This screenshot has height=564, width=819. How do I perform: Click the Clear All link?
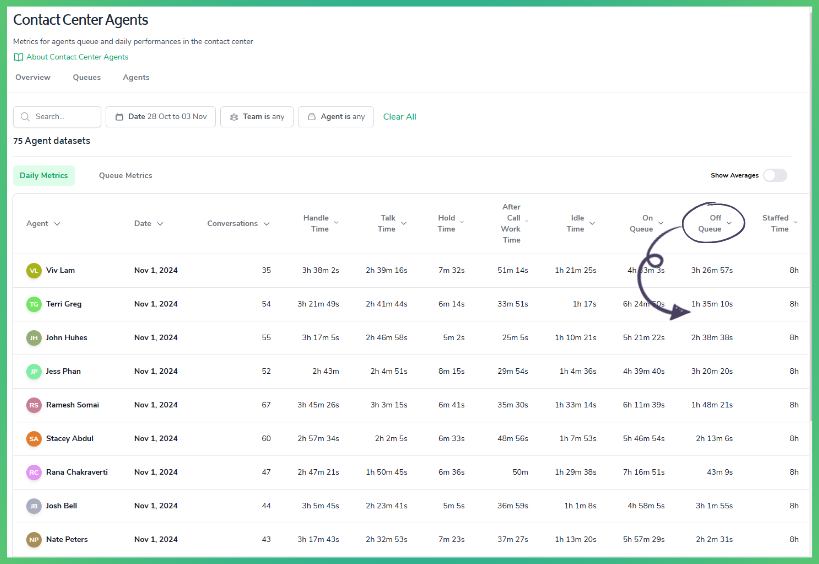400,117
